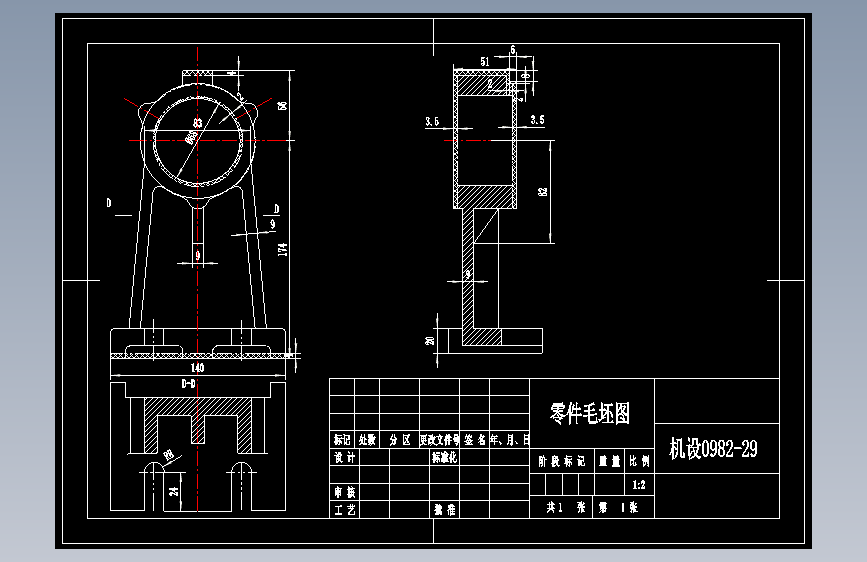Screen dimensions: 867x562
Task: Select the "年、月、日" column header
Action: 509,440
